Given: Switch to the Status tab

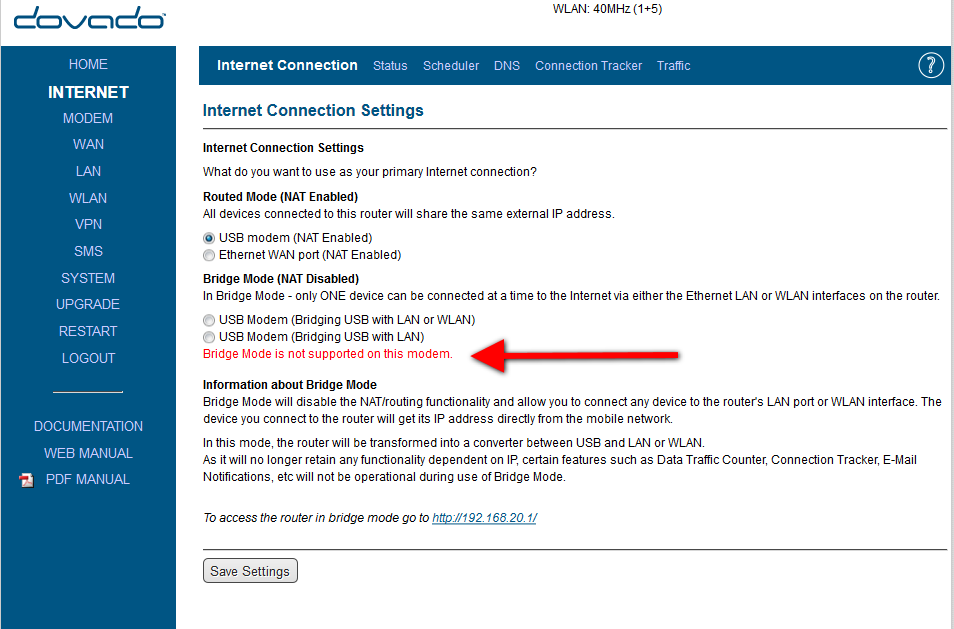Looking at the screenshot, I should coord(390,66).
